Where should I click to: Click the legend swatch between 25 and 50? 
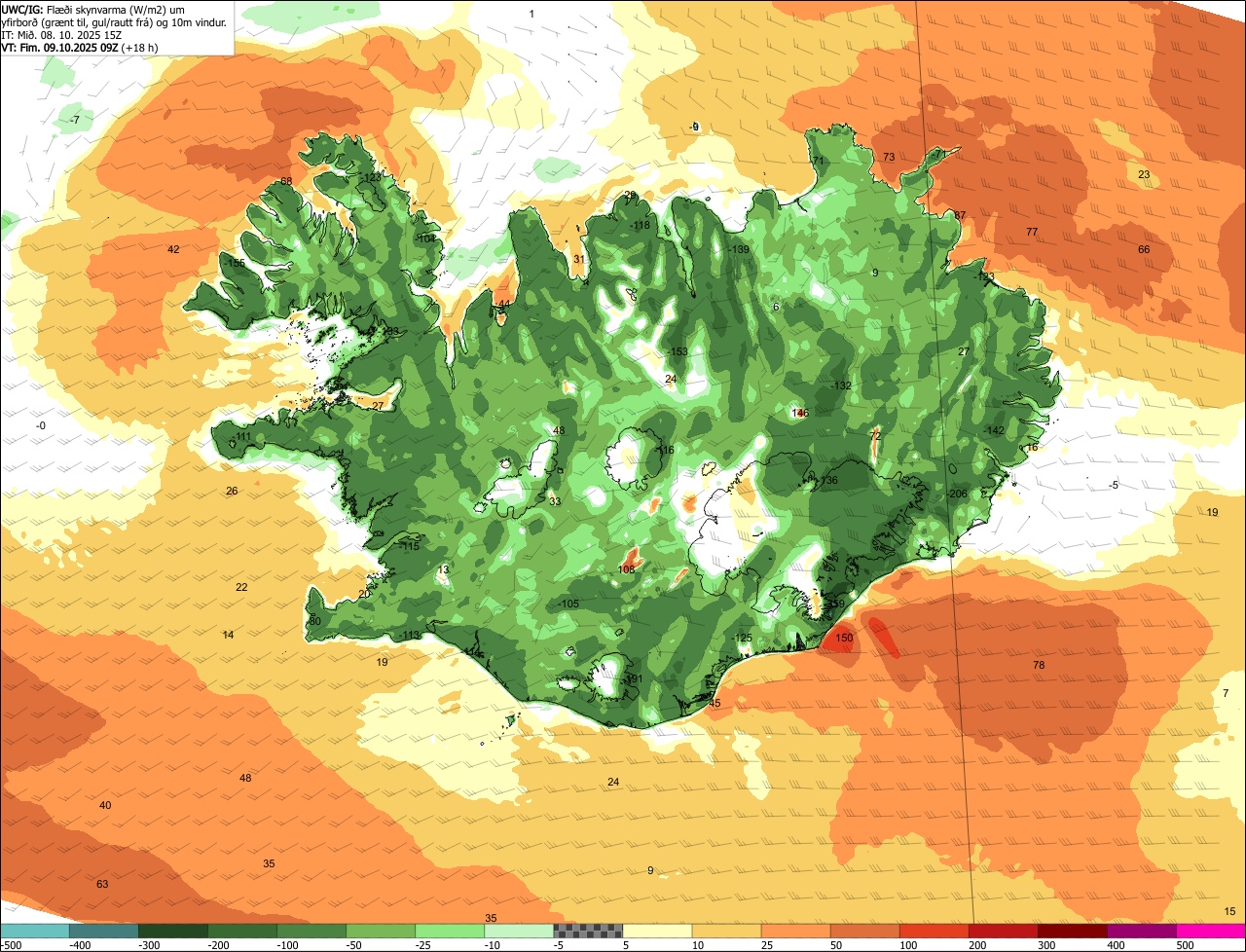pos(796,931)
